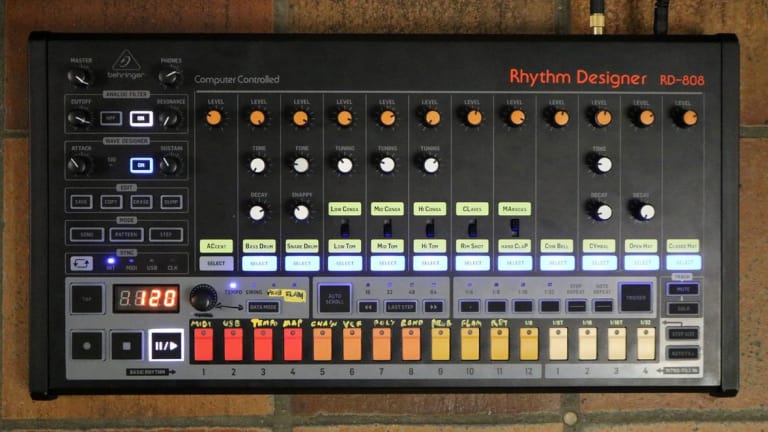768x432 pixels.
Task: Click the Rhythm Designer RD-808 title
Action: coord(606,78)
